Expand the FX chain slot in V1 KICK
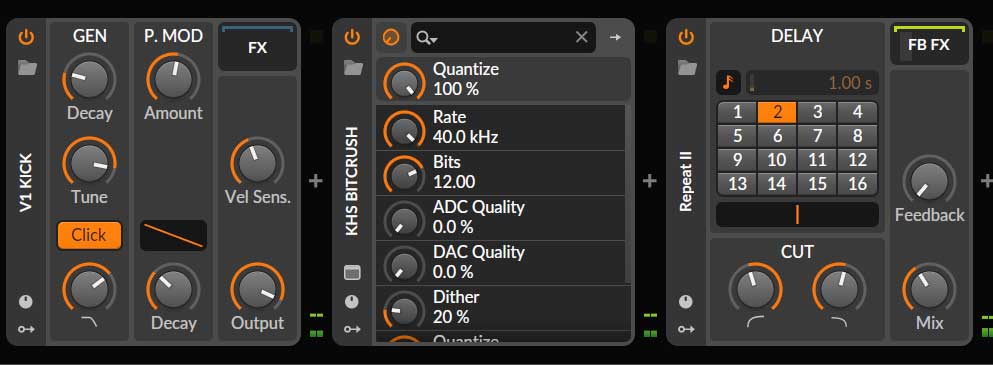 (x=257, y=48)
